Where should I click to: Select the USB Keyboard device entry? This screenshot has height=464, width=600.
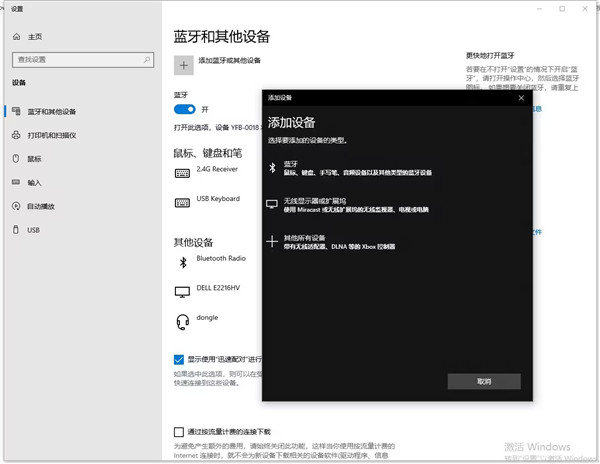tap(217, 199)
